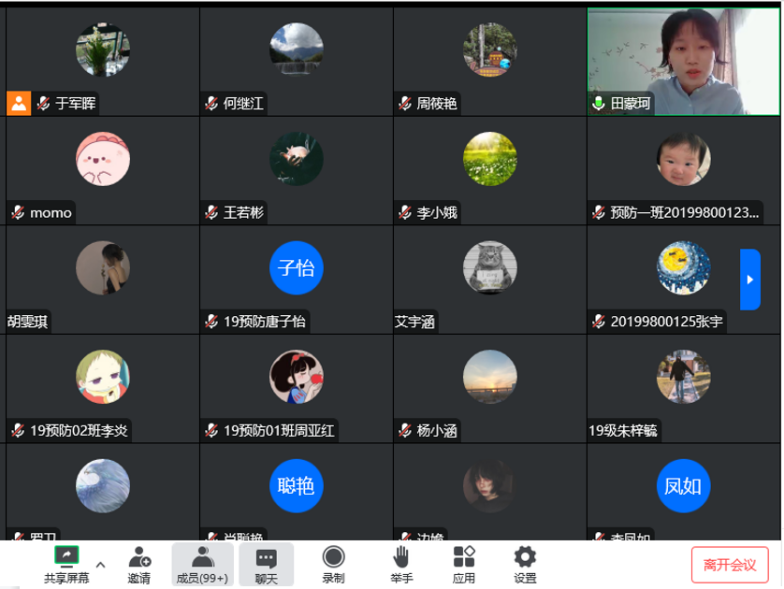This screenshot has width=784, height=589.
Task: Toggle the green microphone icon of 田蒙珂
Action: (598, 103)
